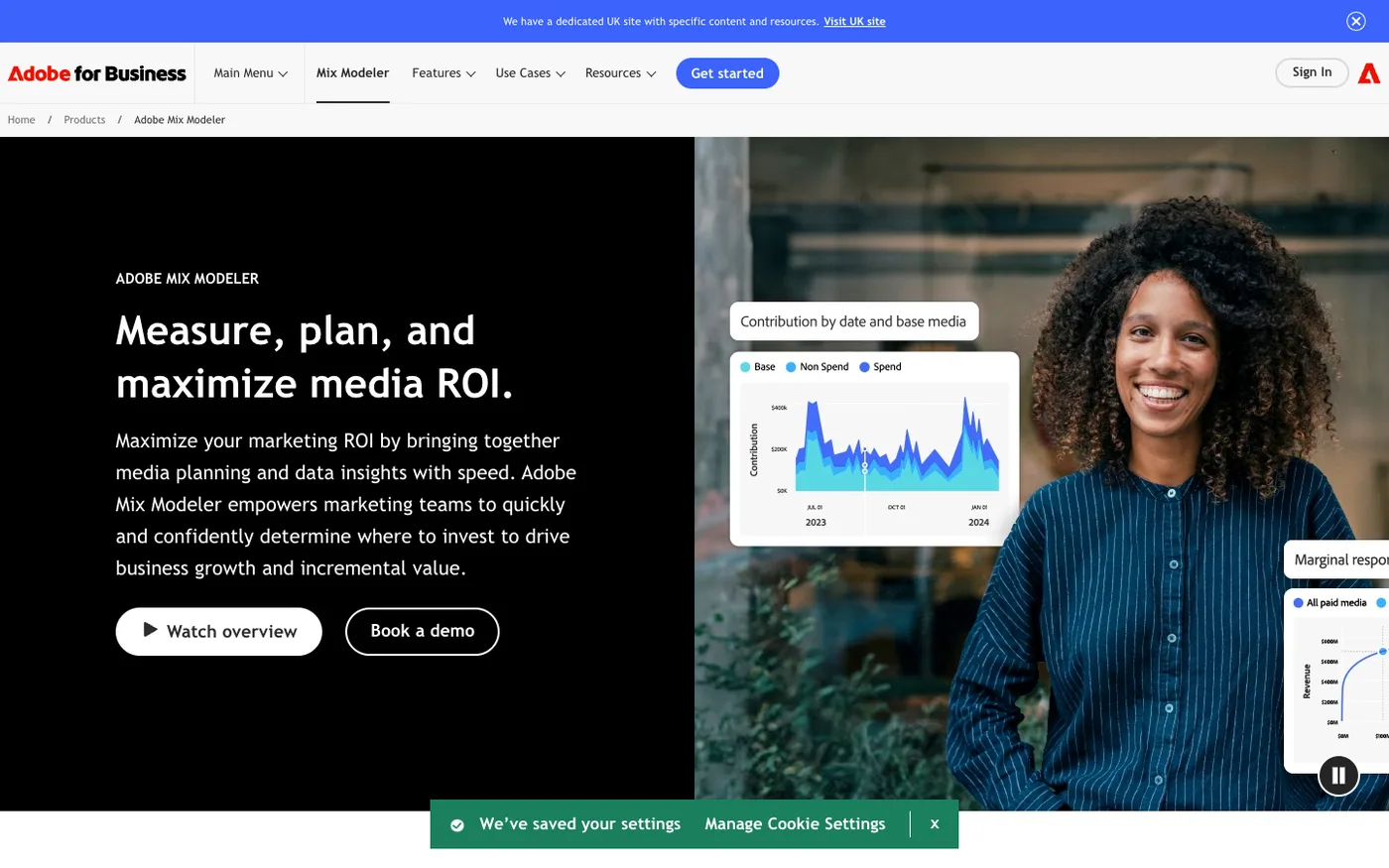Click the green checkmark saved-settings icon
This screenshot has height=868, width=1389.
coord(457,825)
